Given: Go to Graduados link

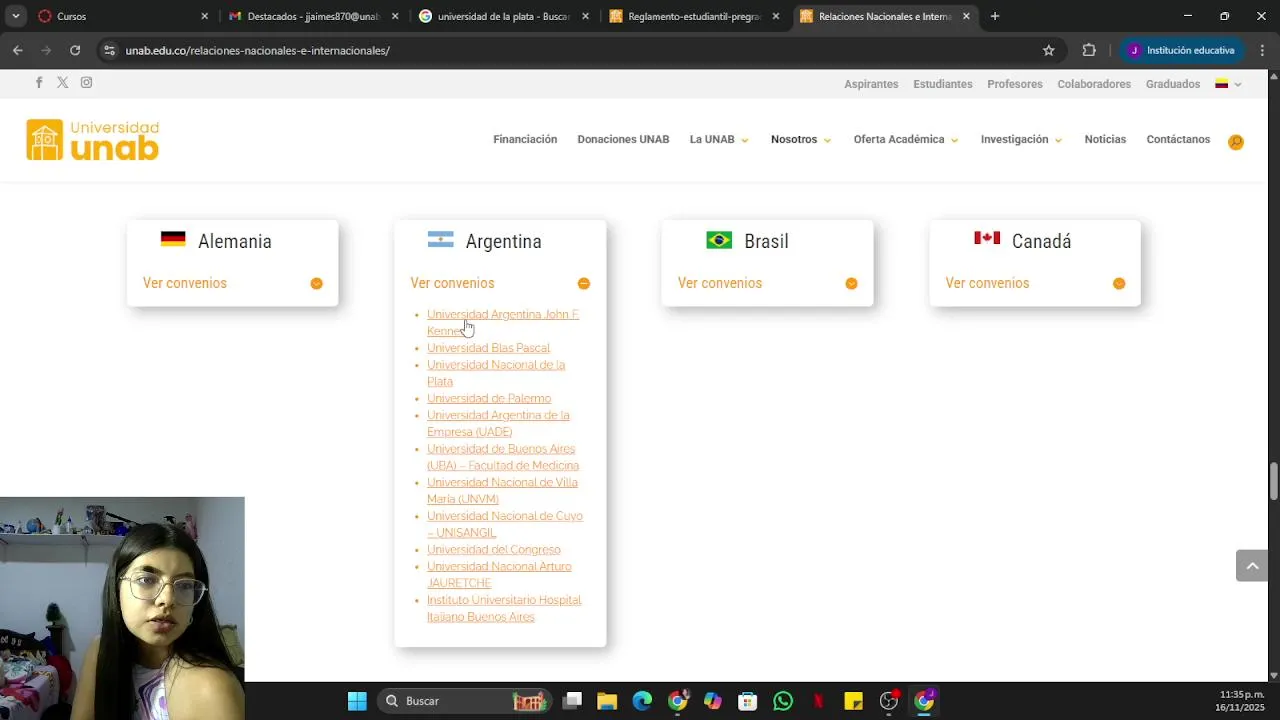Looking at the screenshot, I should point(1173,84).
